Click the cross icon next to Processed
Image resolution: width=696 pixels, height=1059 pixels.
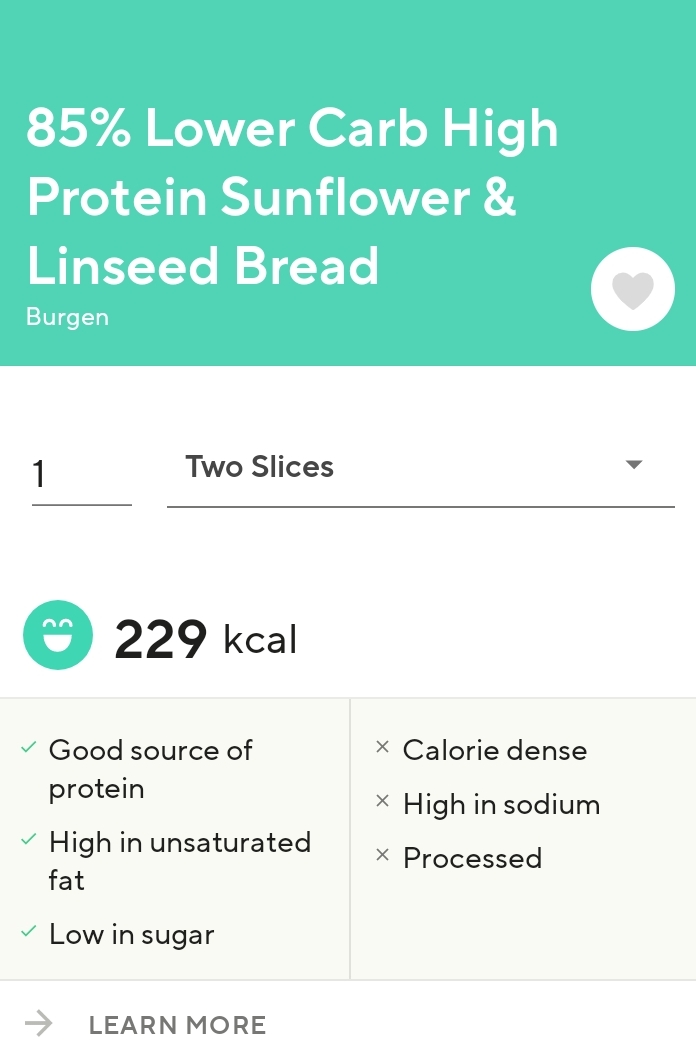point(382,855)
